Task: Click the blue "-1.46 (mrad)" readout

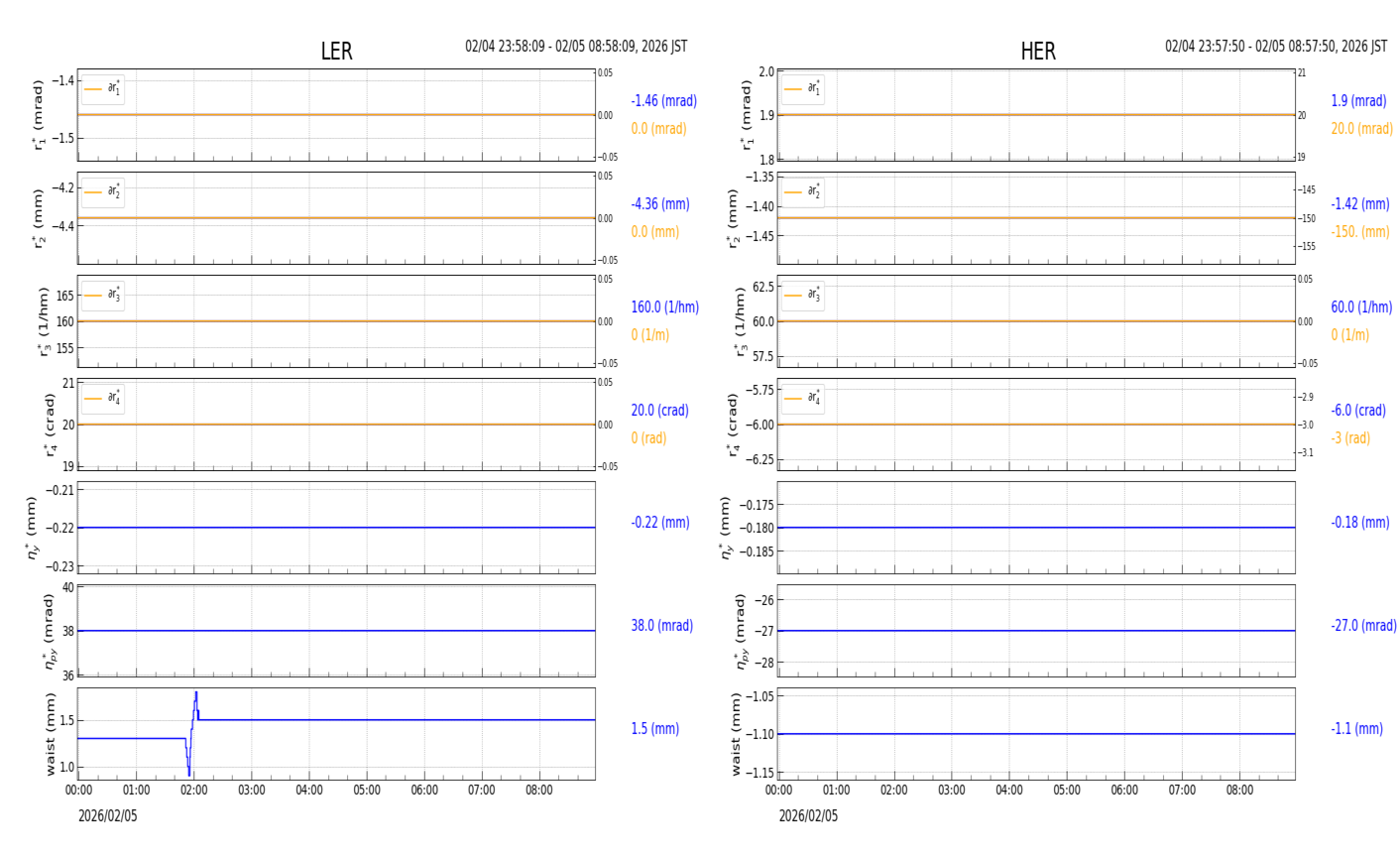Action: pyautogui.click(x=664, y=101)
